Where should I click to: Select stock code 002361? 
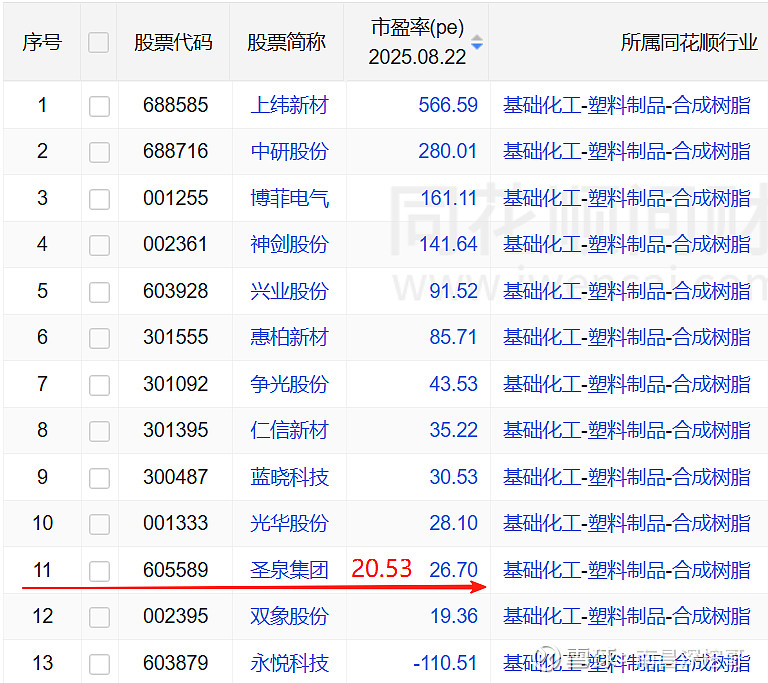176,244
